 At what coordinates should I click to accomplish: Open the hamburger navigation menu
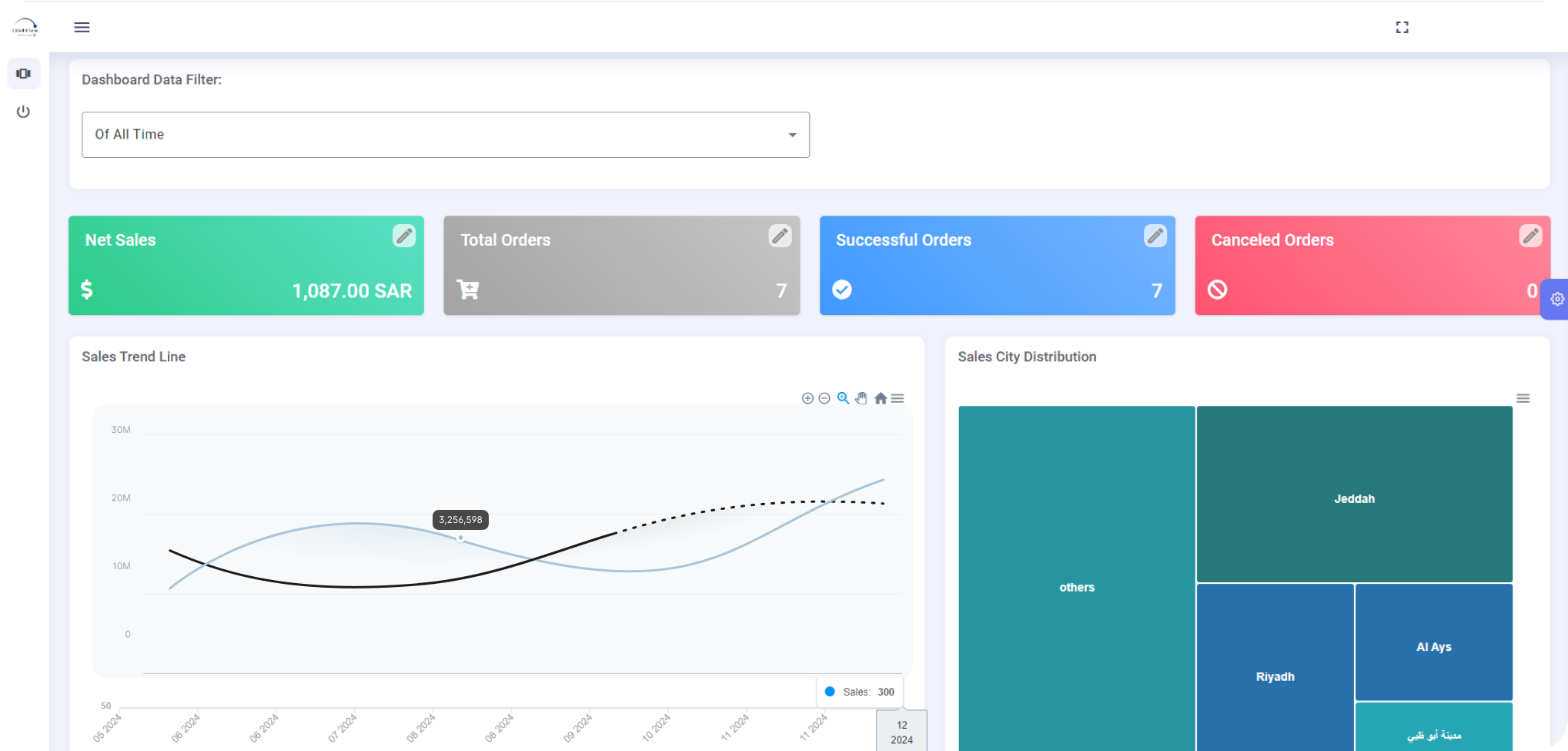pos(82,28)
